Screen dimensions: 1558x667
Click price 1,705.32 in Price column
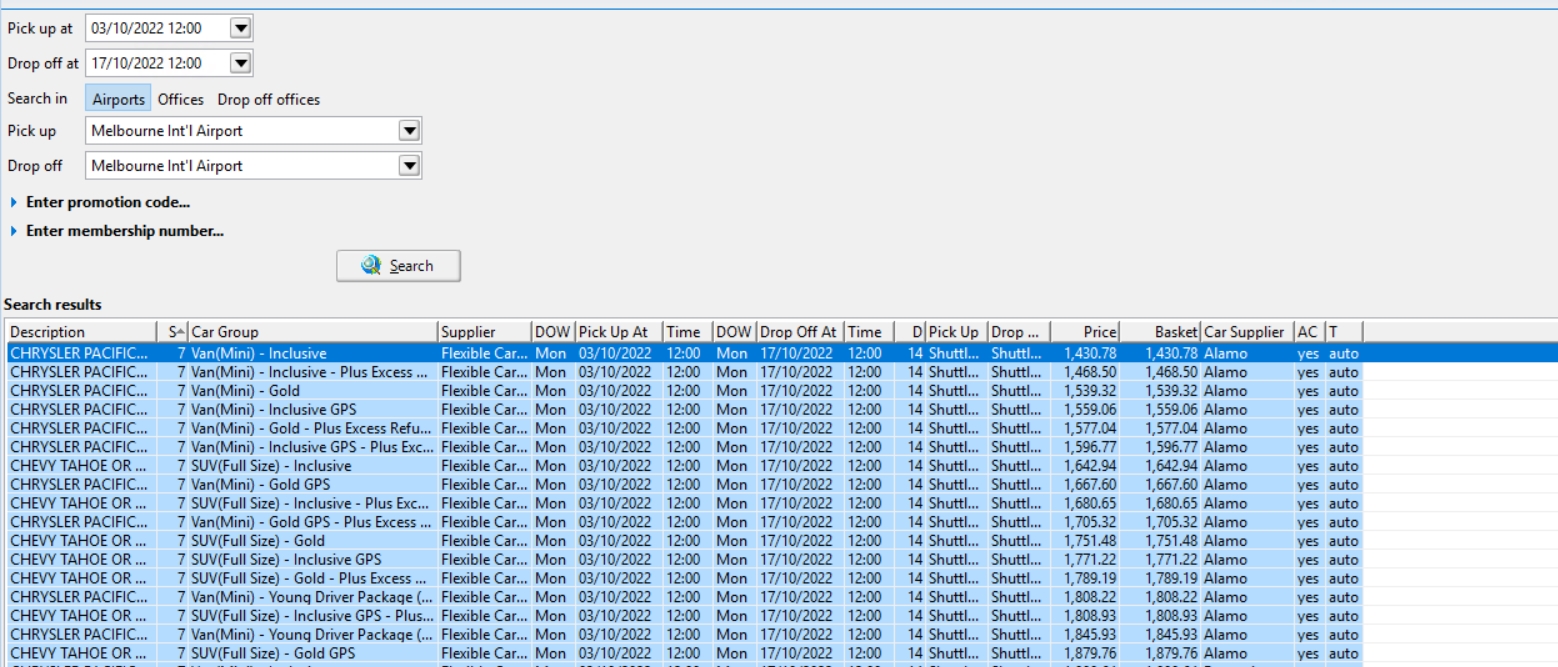pos(1090,522)
